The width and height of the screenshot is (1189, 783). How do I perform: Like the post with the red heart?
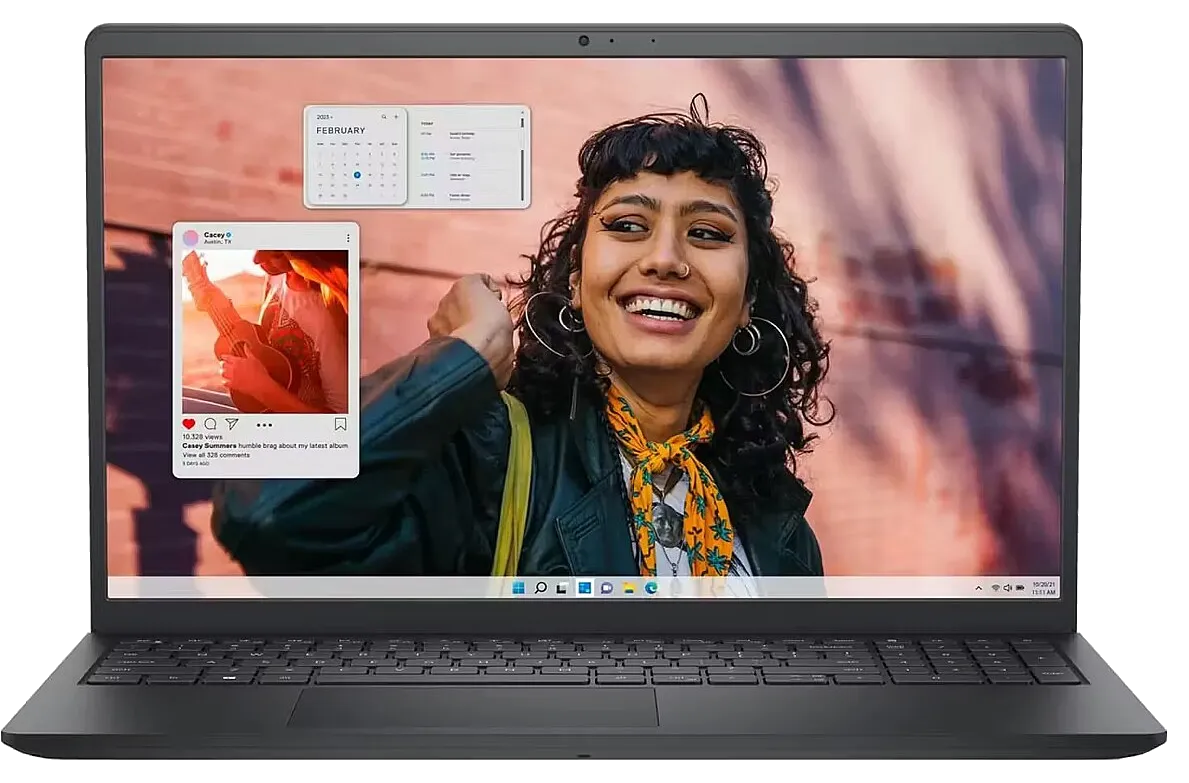point(189,424)
